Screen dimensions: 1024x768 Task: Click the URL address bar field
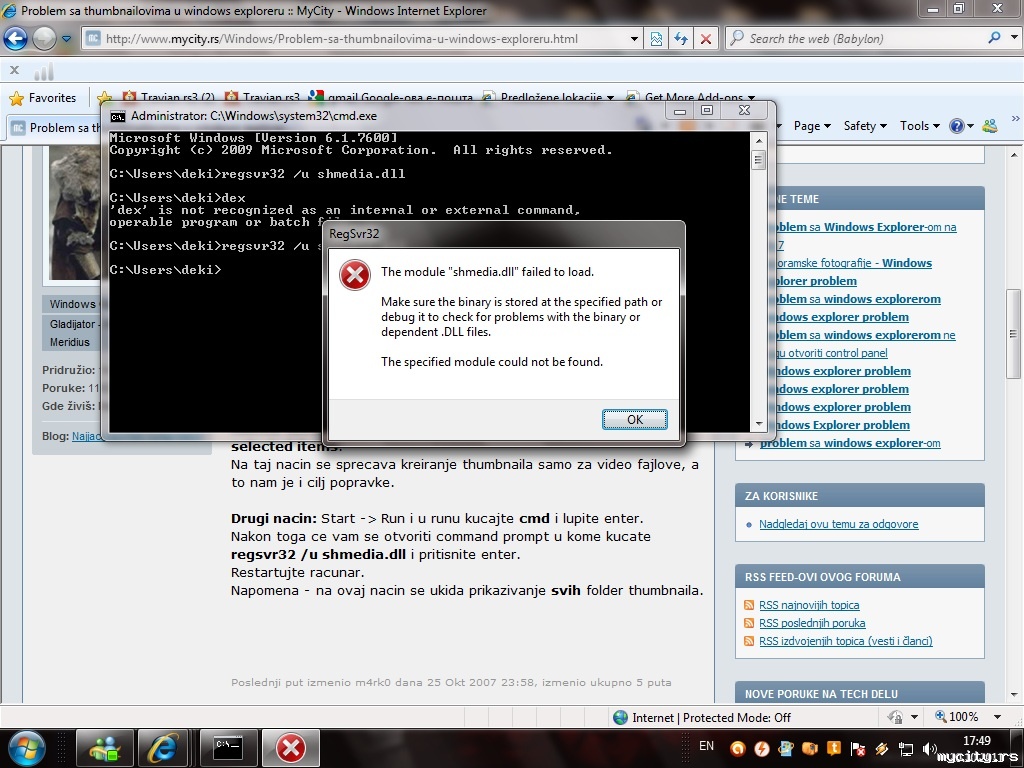click(x=362, y=39)
